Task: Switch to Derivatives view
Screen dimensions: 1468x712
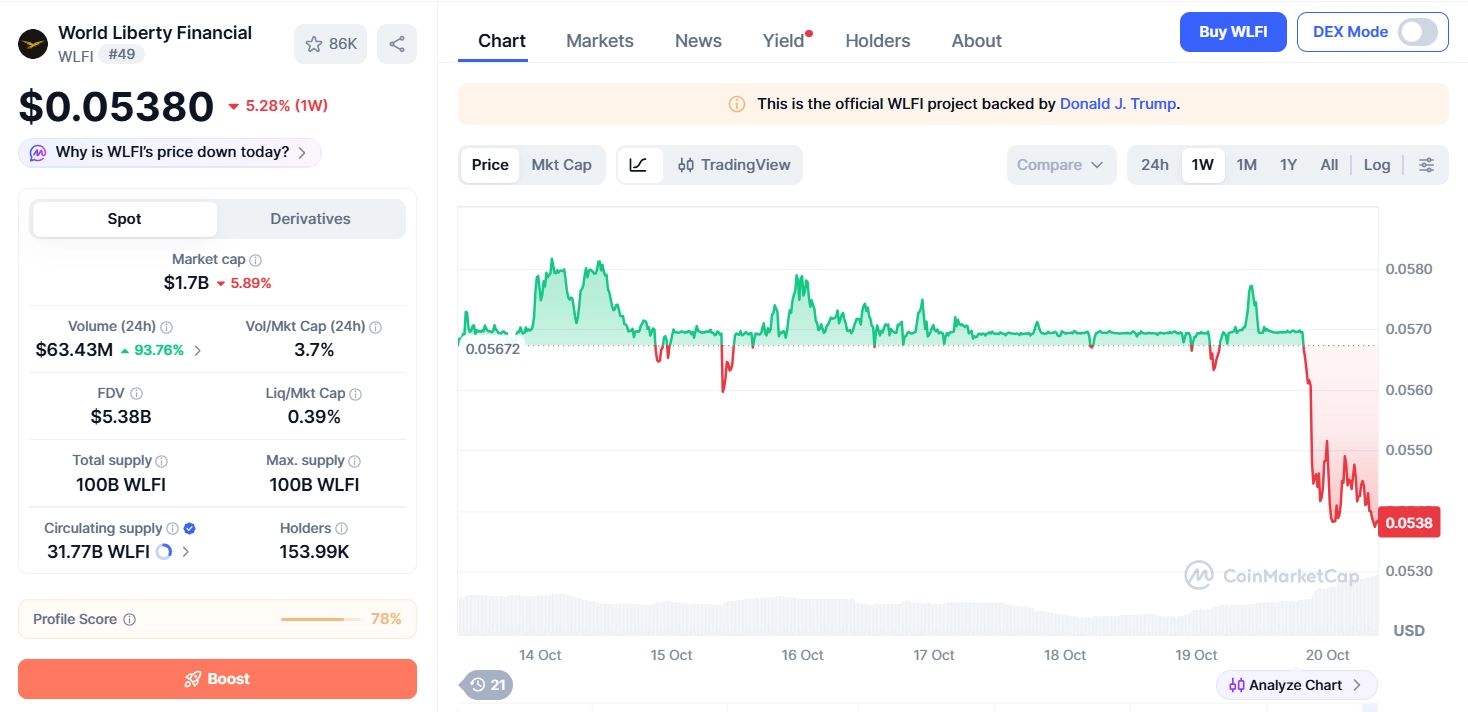Action: (x=310, y=219)
